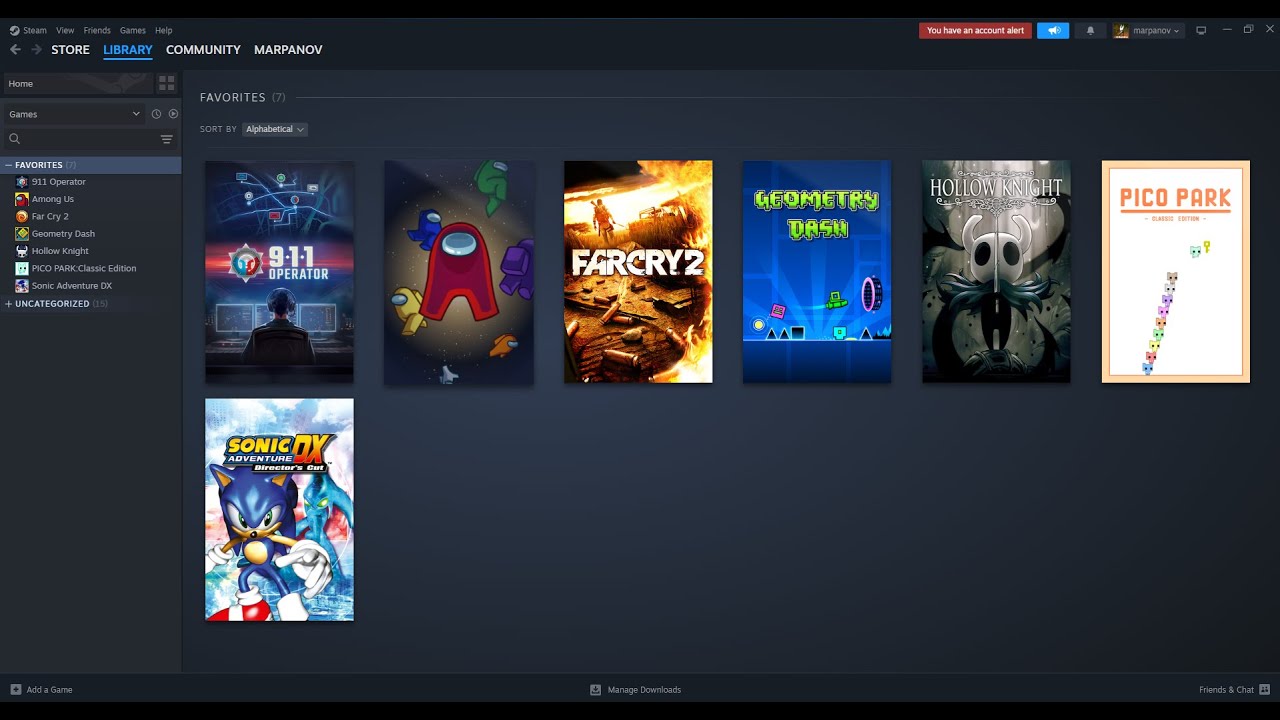The width and height of the screenshot is (1280, 720).
Task: Click the Add a Game link
Action: [49, 689]
